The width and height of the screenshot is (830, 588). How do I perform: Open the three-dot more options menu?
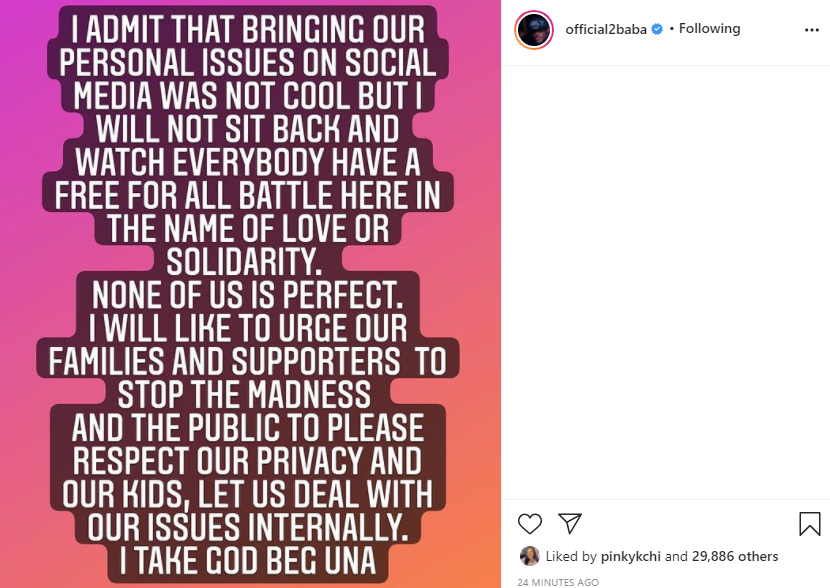pos(811,30)
